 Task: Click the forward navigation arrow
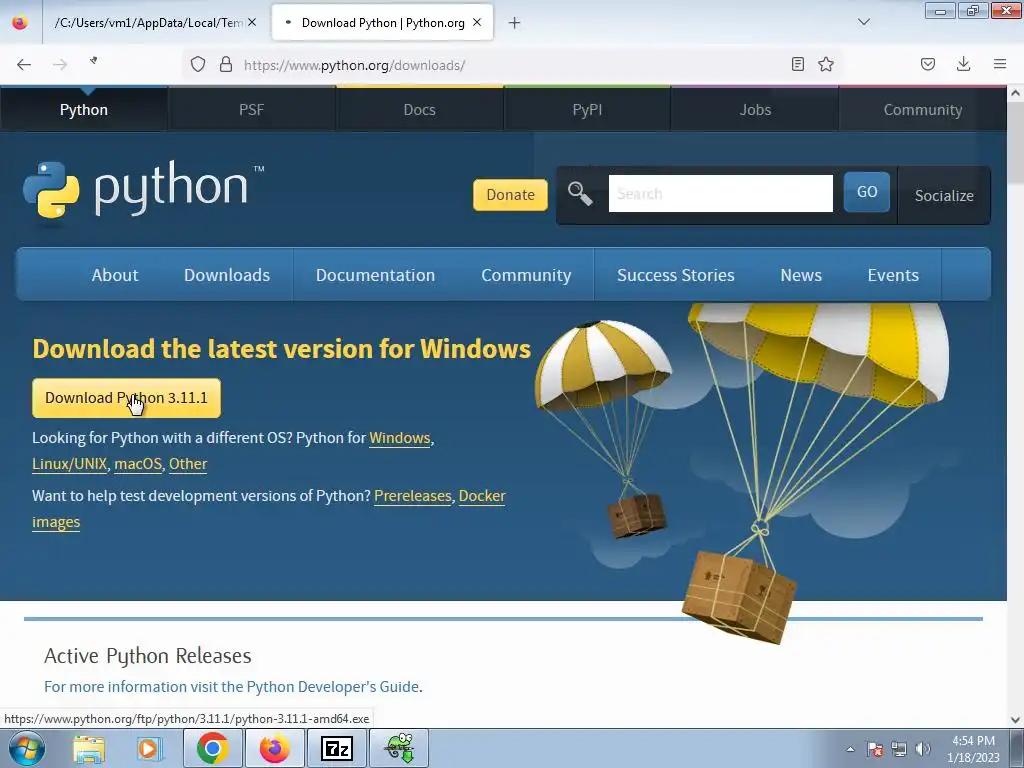click(60, 64)
